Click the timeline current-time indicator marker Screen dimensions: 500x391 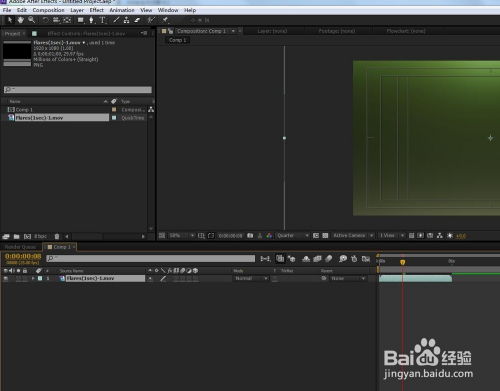[x=402, y=262]
